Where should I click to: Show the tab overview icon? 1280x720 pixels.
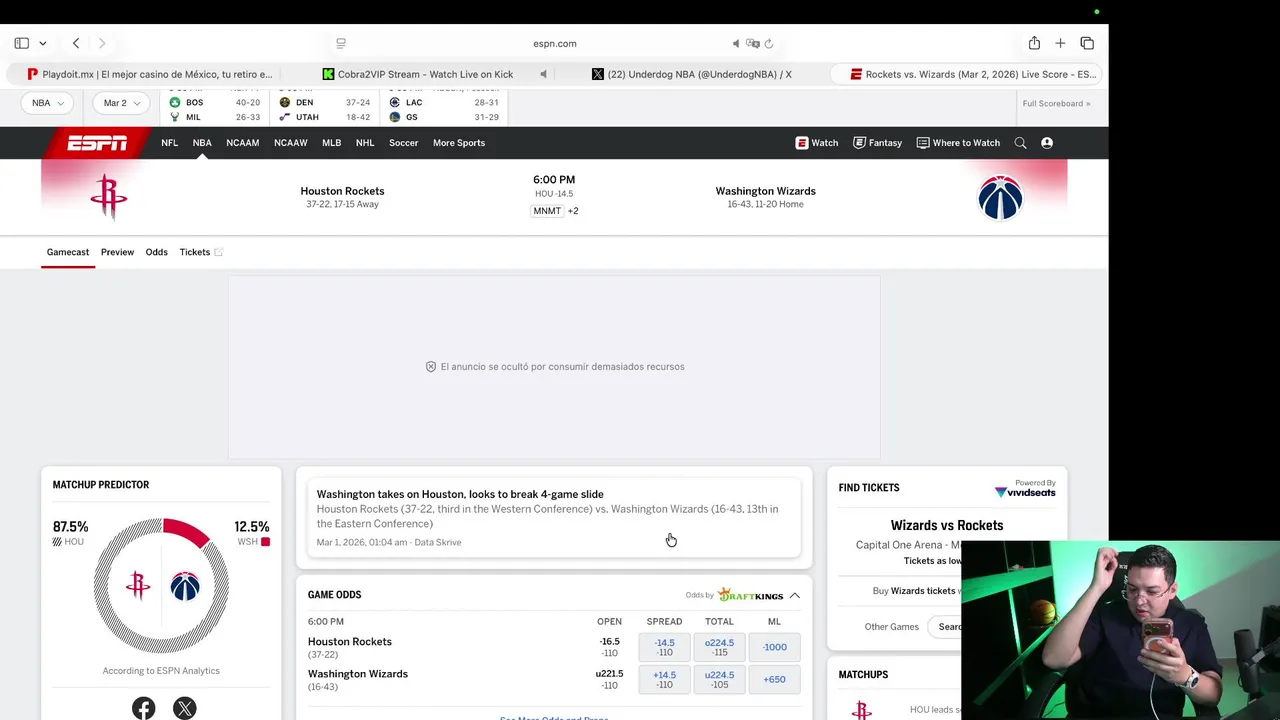click(1087, 43)
